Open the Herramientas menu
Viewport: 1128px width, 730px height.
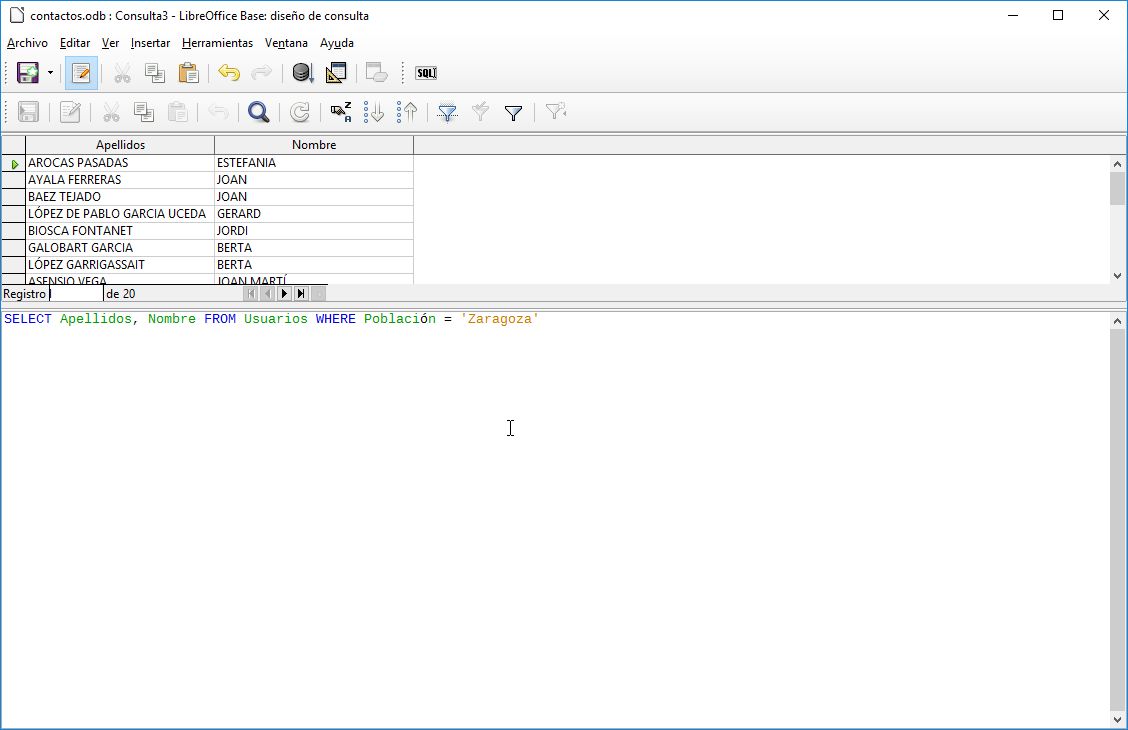(217, 43)
